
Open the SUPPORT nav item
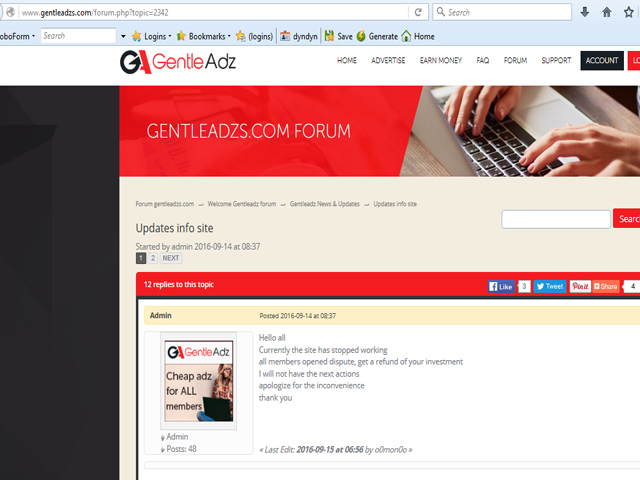tap(556, 60)
